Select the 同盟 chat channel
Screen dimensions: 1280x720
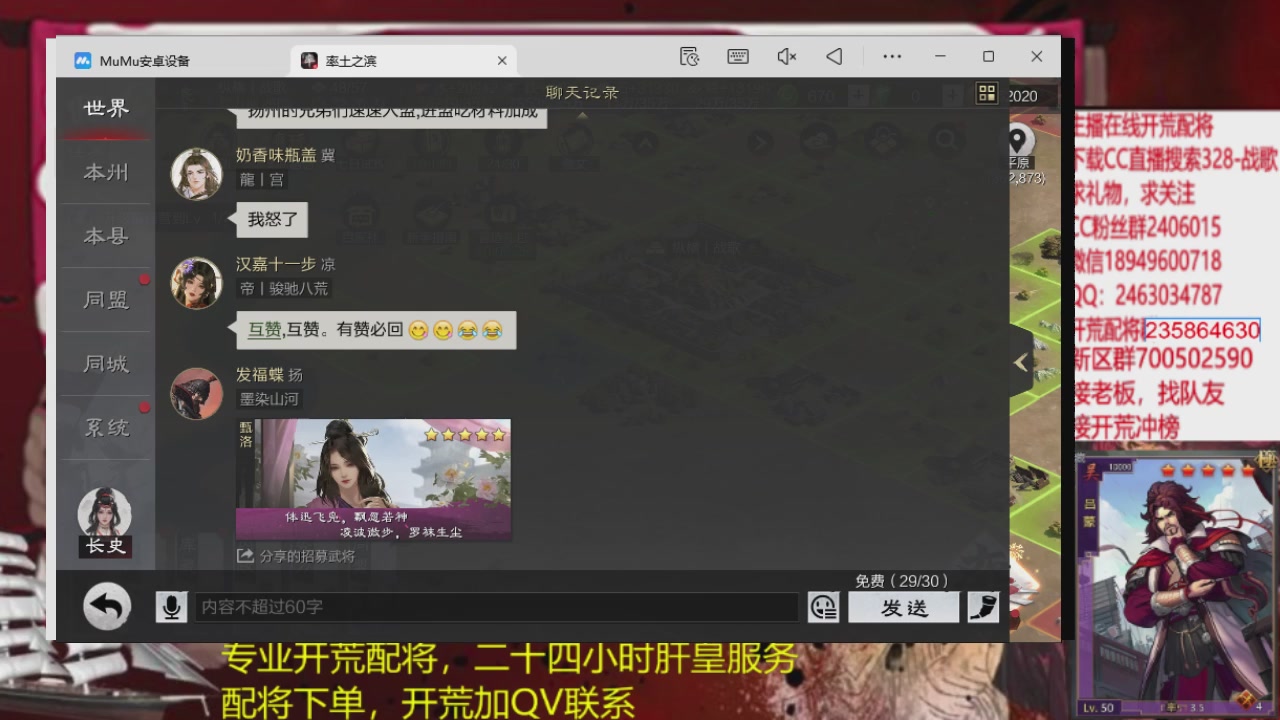point(106,301)
